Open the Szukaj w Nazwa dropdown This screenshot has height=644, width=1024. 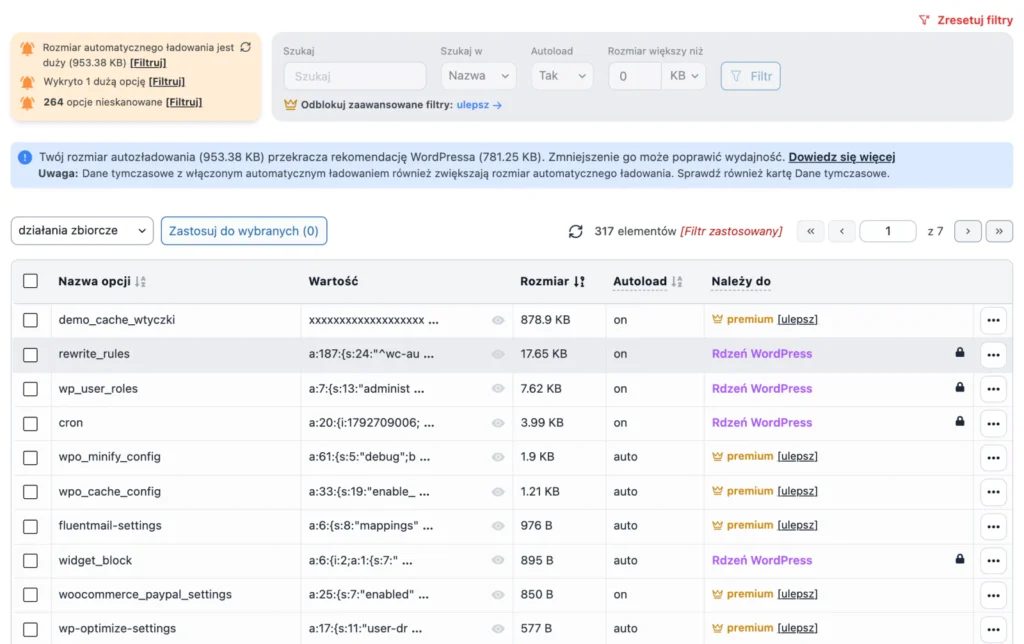(478, 76)
